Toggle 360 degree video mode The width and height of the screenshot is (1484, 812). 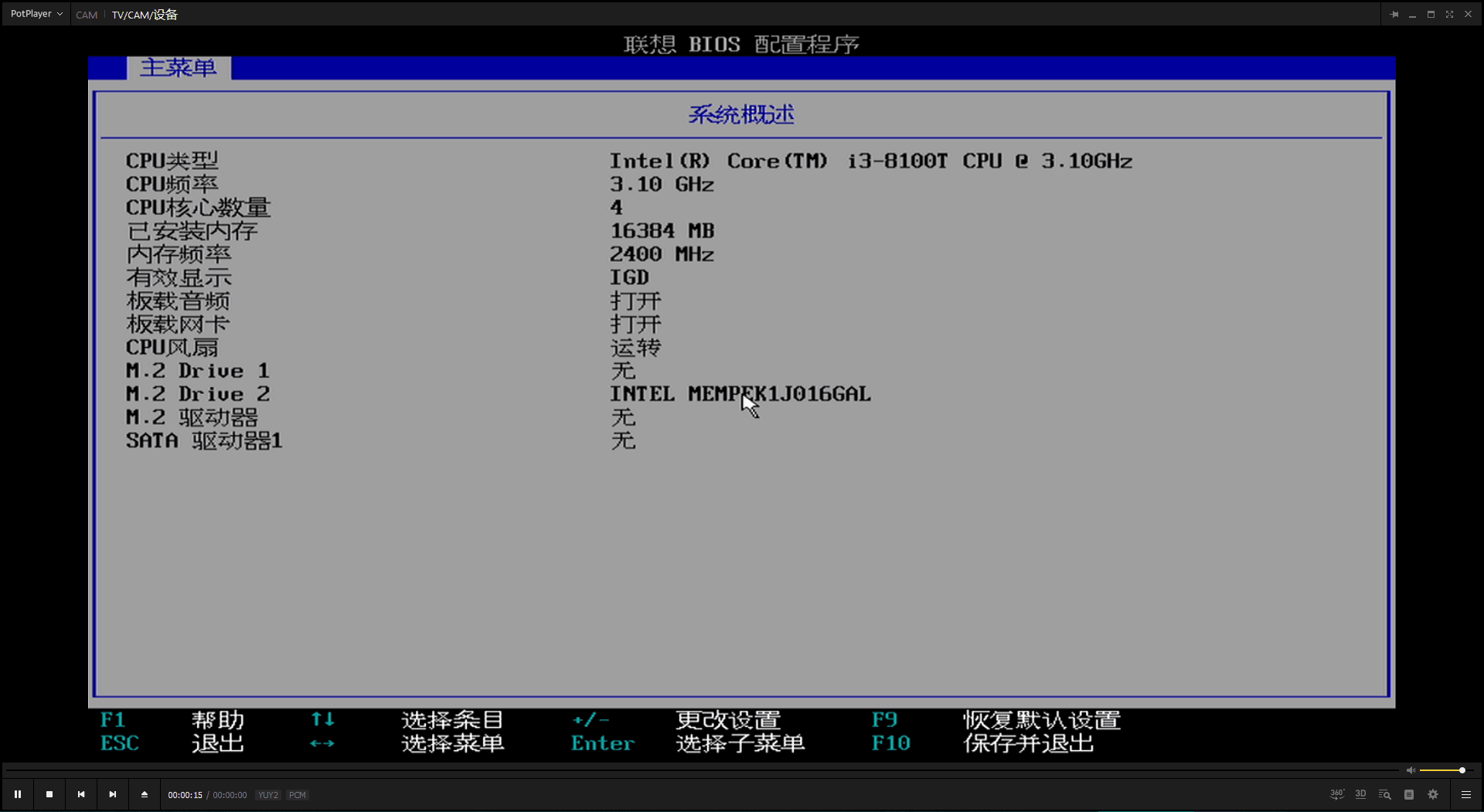[1337, 794]
